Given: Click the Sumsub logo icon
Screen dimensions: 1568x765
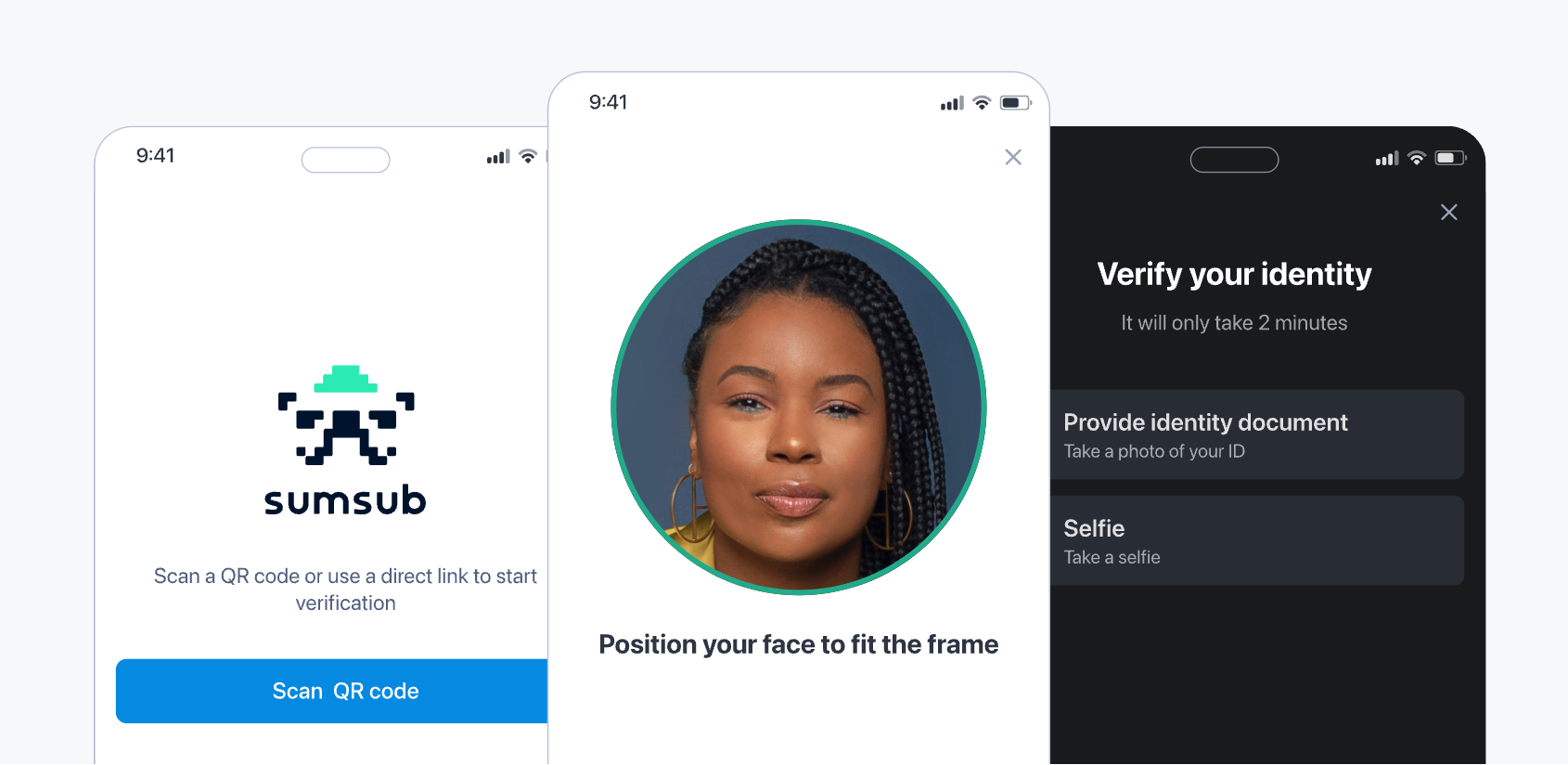Looking at the screenshot, I should click(346, 415).
